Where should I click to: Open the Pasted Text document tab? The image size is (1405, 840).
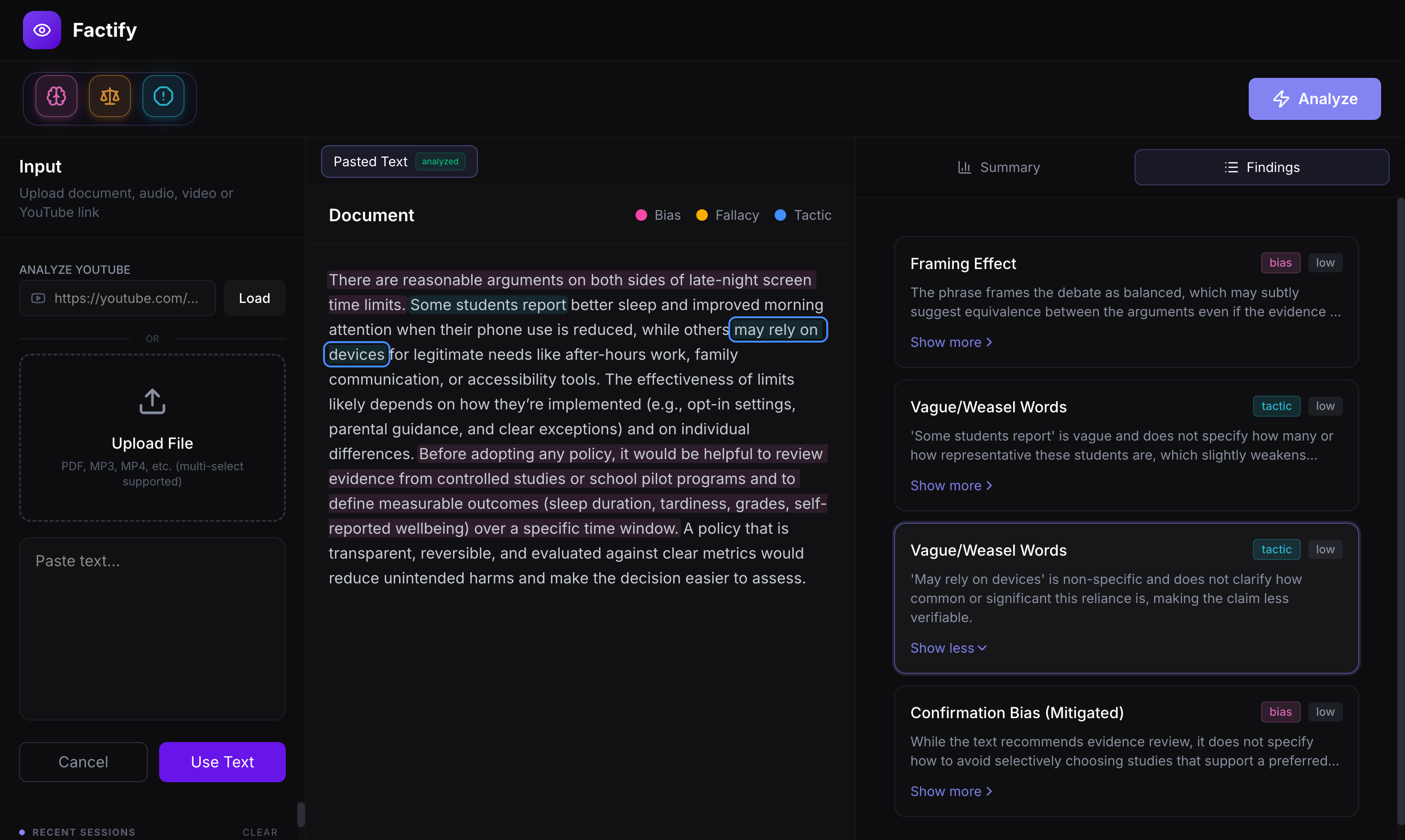[399, 162]
